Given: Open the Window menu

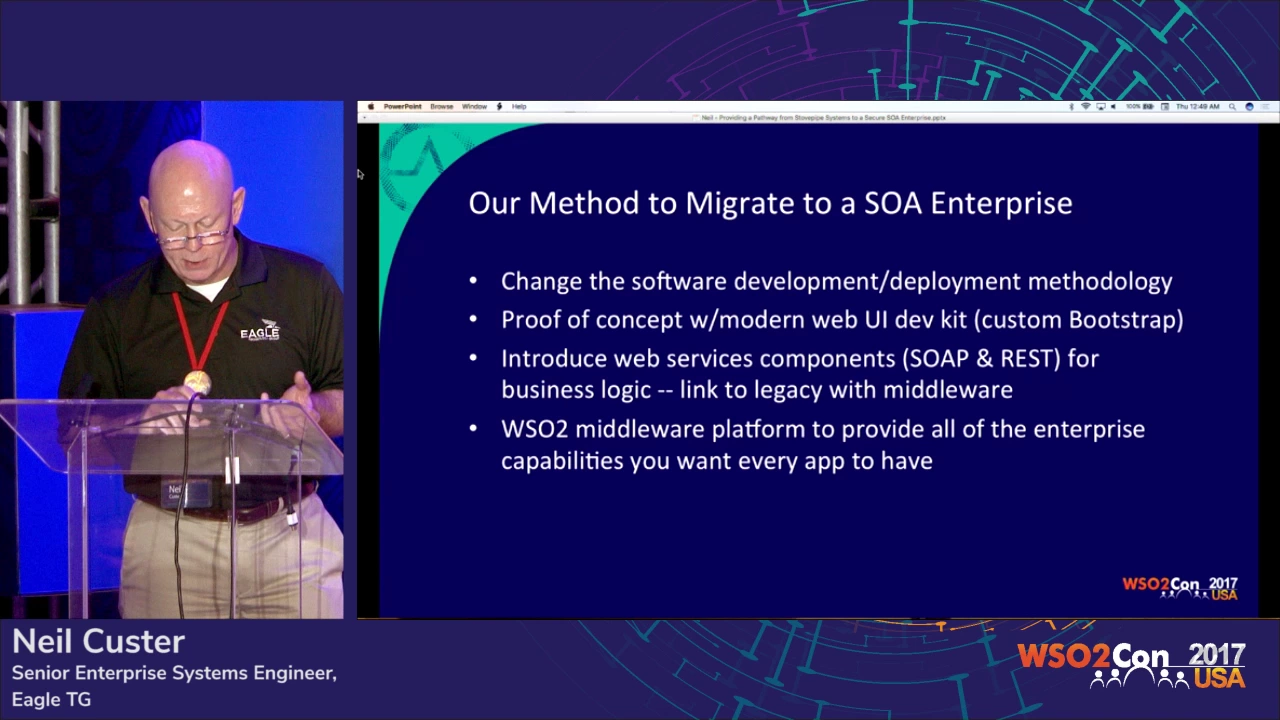Looking at the screenshot, I should pos(474,106).
